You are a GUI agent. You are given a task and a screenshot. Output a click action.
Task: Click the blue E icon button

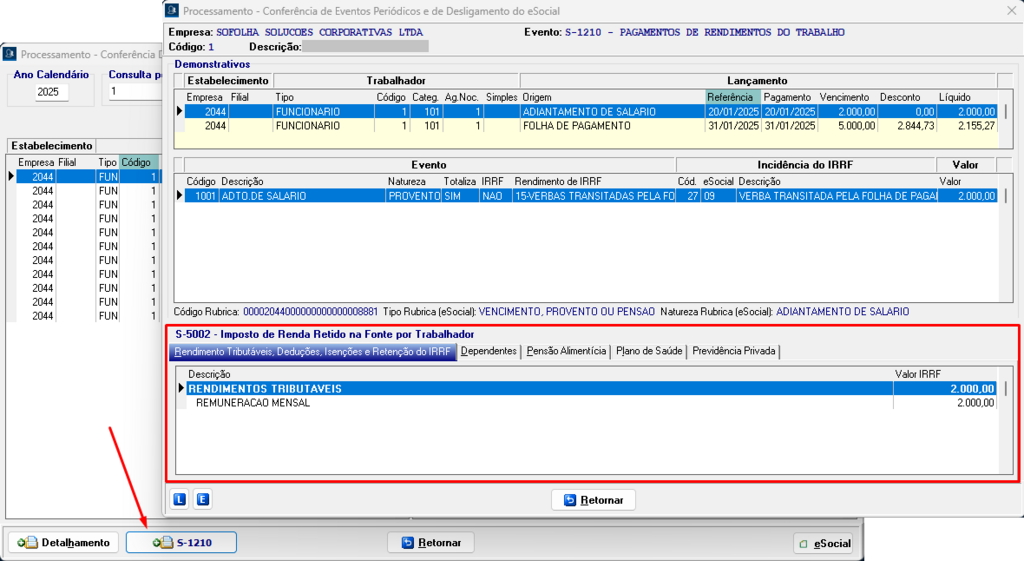[202, 499]
